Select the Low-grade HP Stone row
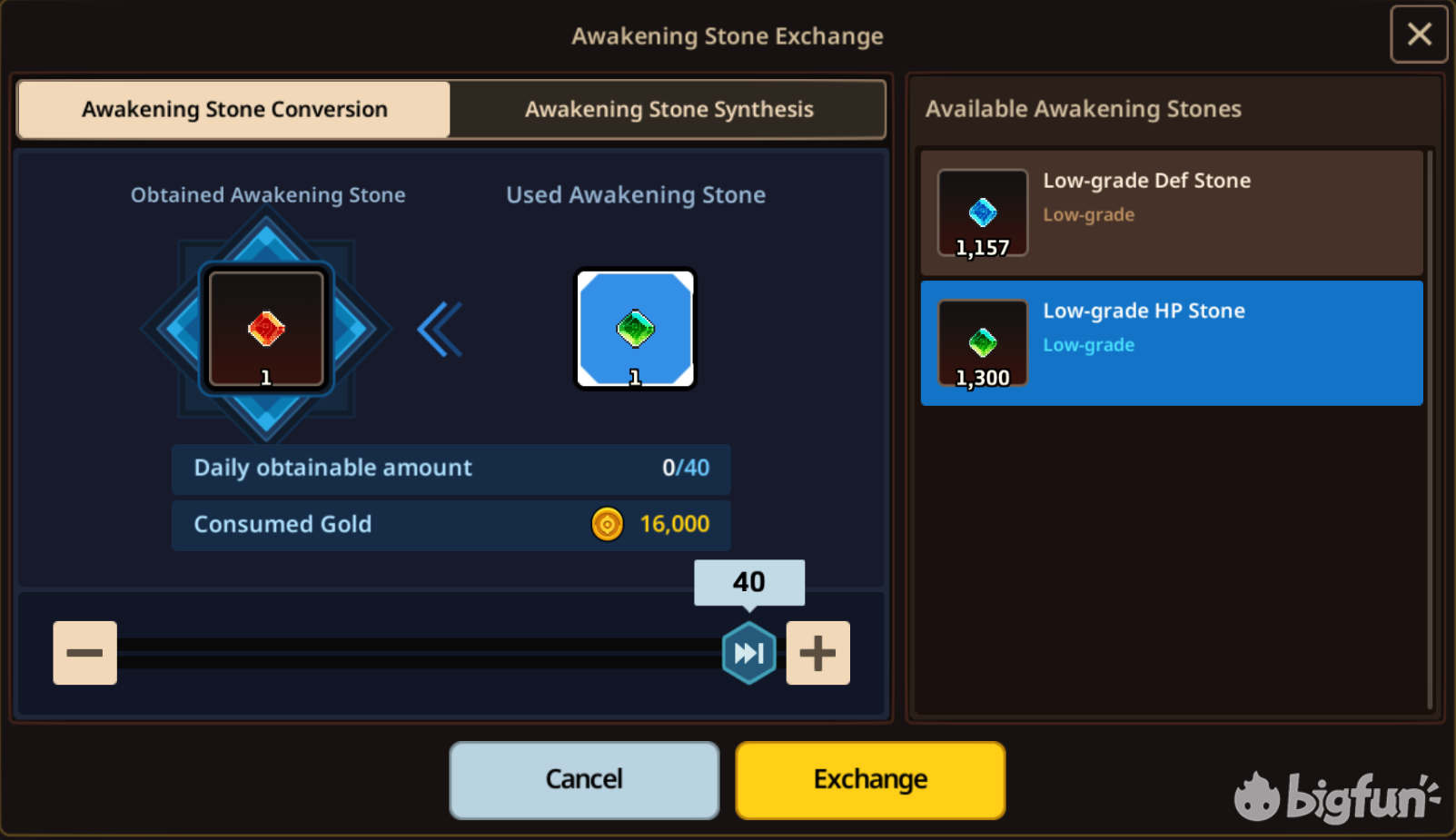Image resolution: width=1456 pixels, height=840 pixels. click(x=1172, y=343)
